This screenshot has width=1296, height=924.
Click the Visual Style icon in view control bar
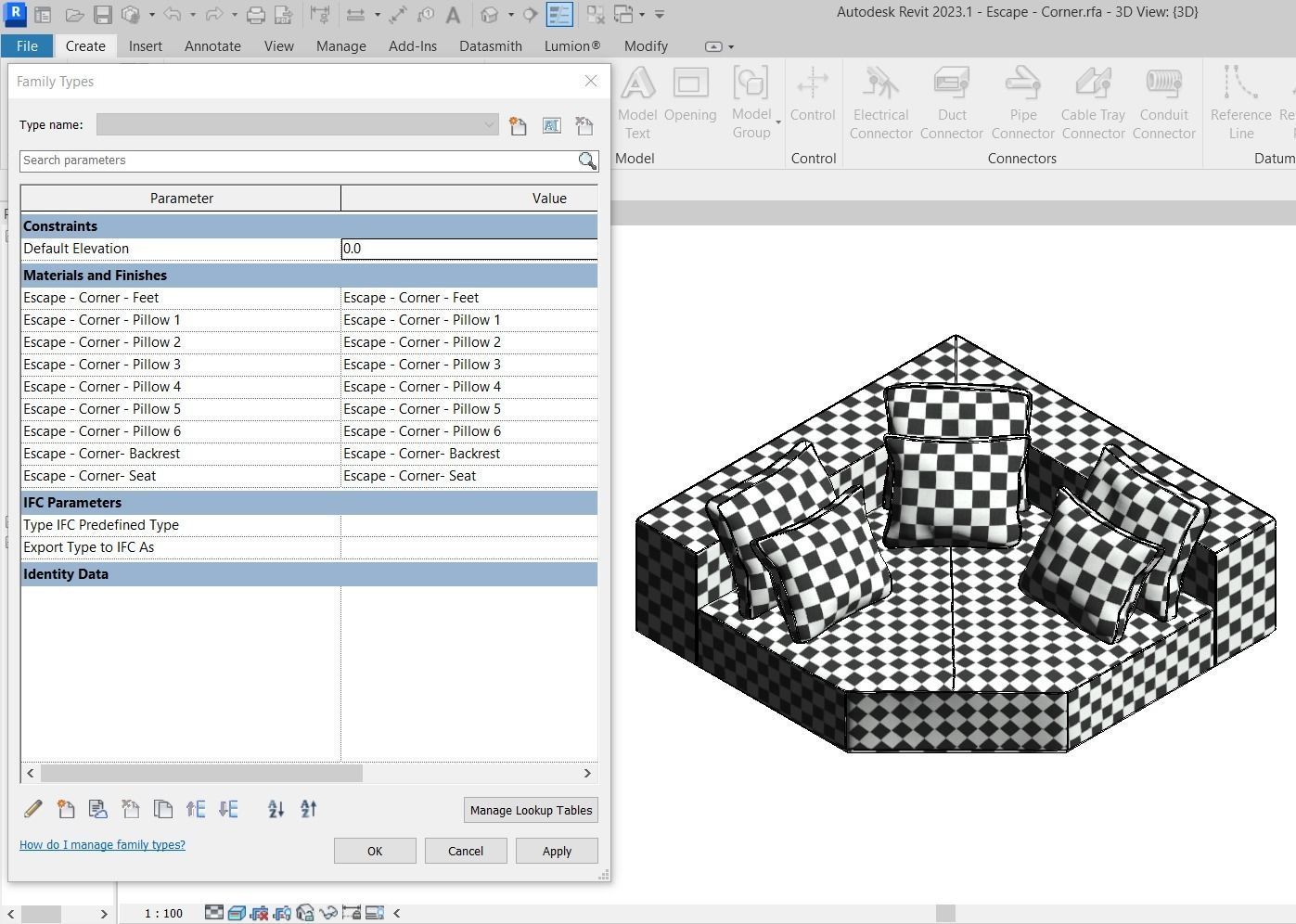click(x=237, y=913)
